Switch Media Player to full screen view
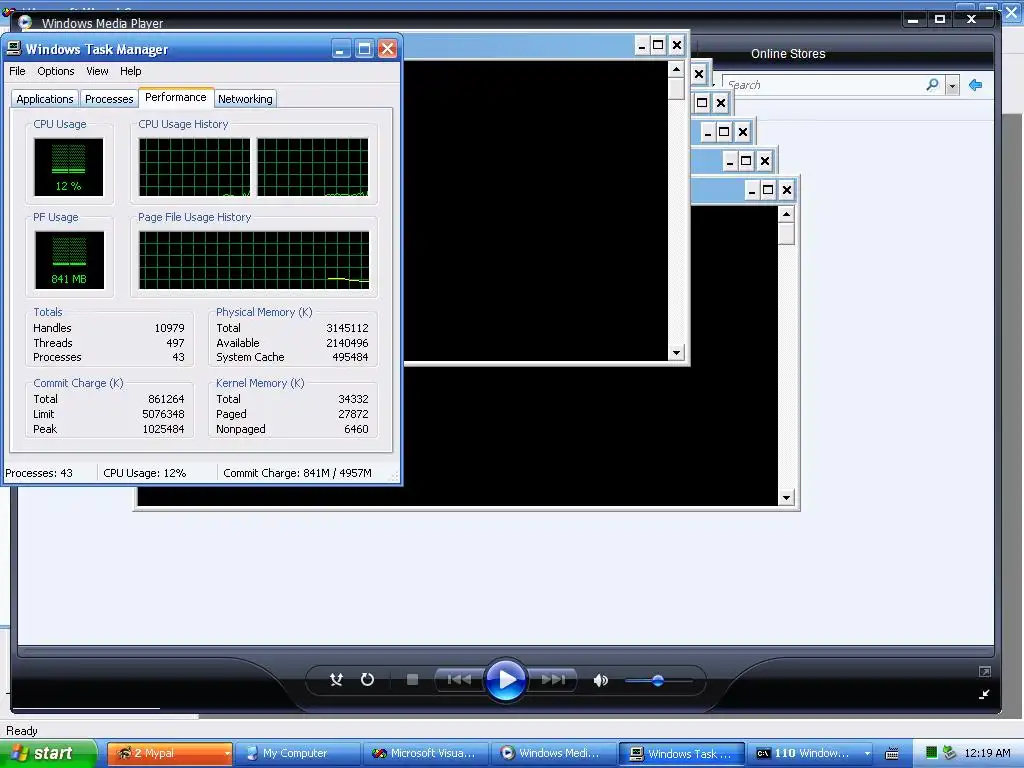The image size is (1024, 768). (x=984, y=671)
